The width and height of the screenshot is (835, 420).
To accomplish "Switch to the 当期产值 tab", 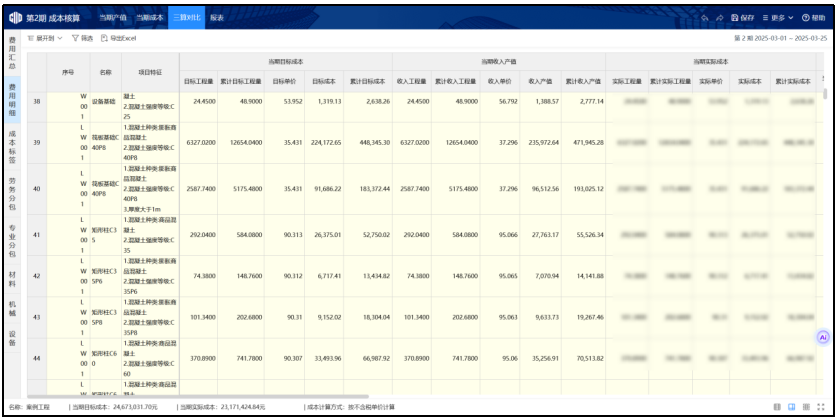I will (x=114, y=18).
